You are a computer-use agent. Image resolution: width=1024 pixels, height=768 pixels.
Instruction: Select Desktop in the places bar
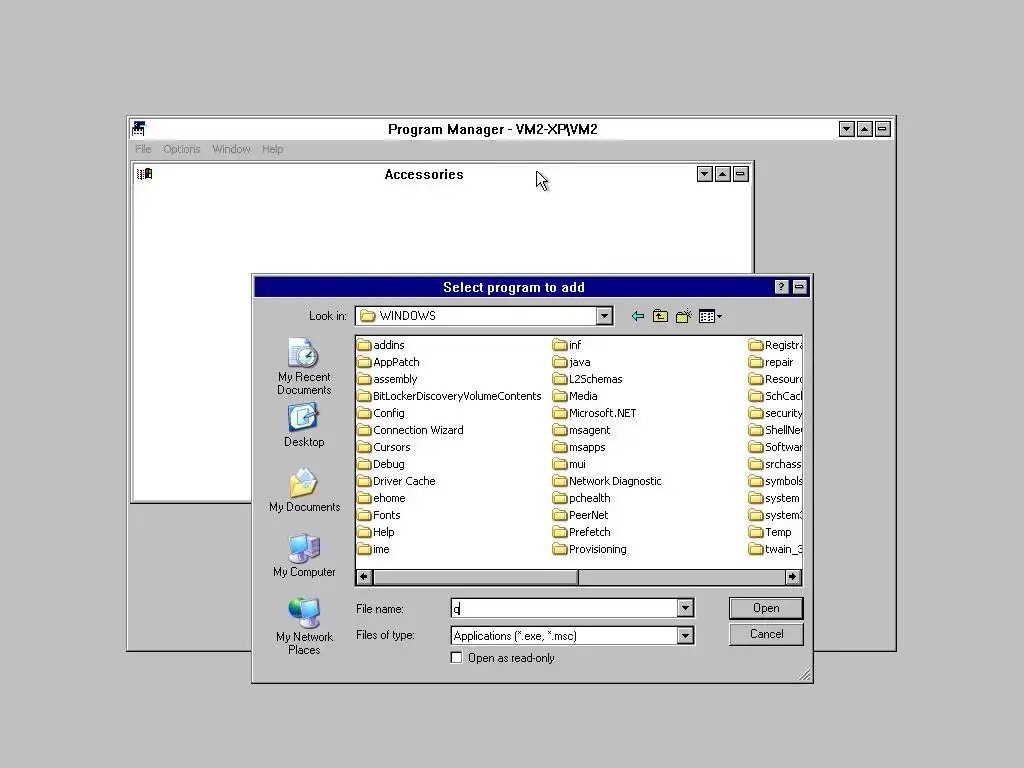click(304, 425)
